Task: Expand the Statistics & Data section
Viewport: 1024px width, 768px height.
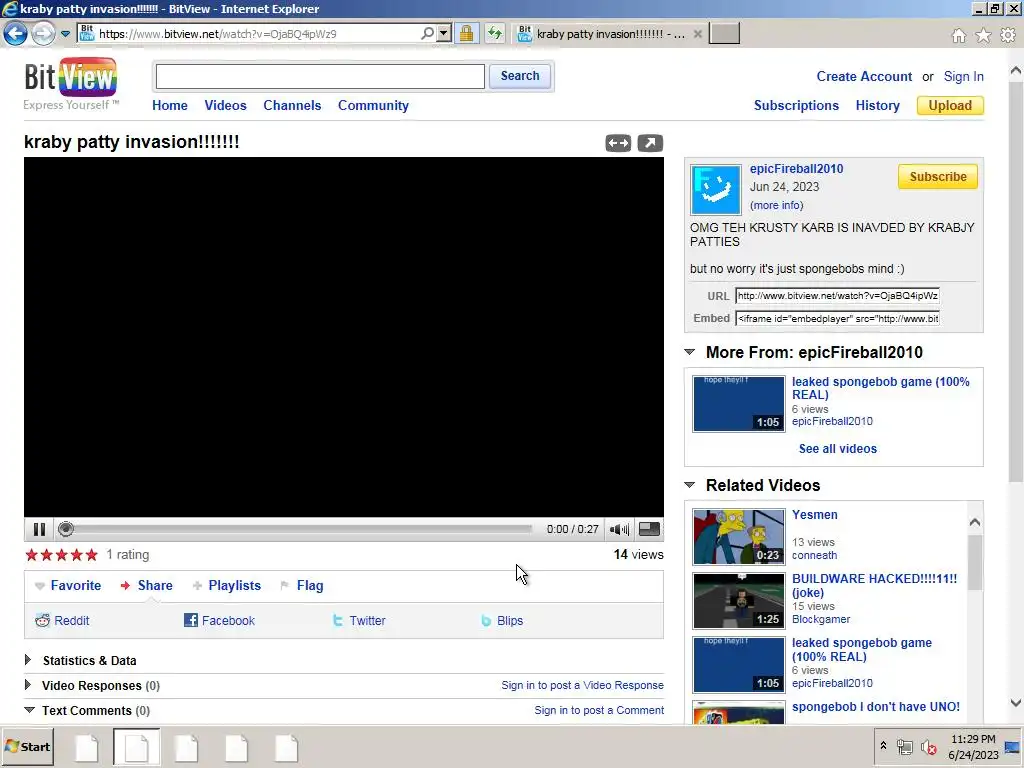Action: pos(89,660)
